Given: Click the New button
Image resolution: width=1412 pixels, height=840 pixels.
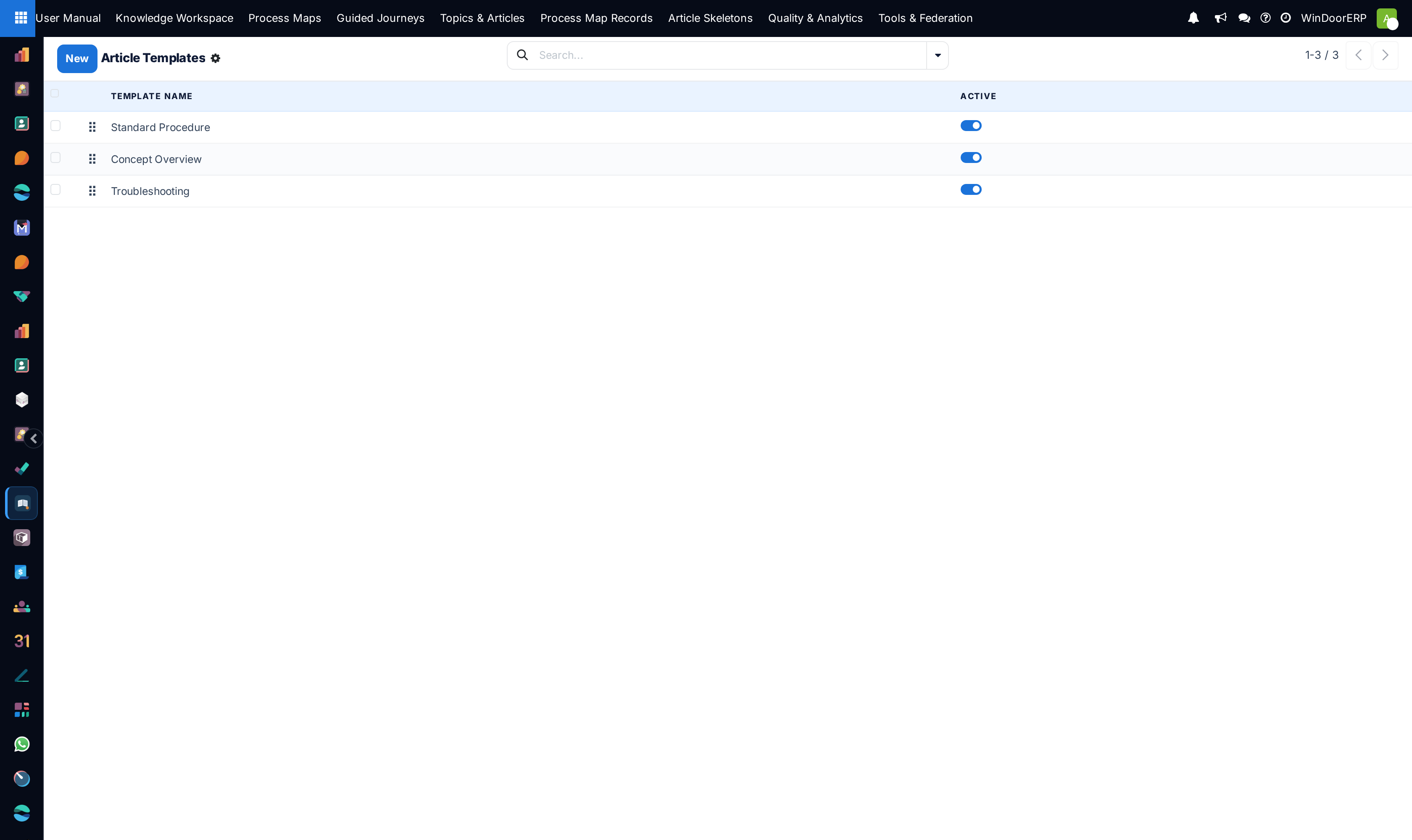Looking at the screenshot, I should [77, 58].
